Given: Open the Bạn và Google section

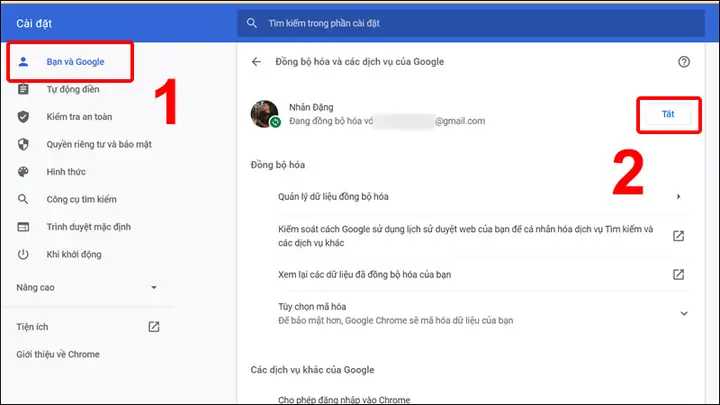Looking at the screenshot, I should coord(75,62).
